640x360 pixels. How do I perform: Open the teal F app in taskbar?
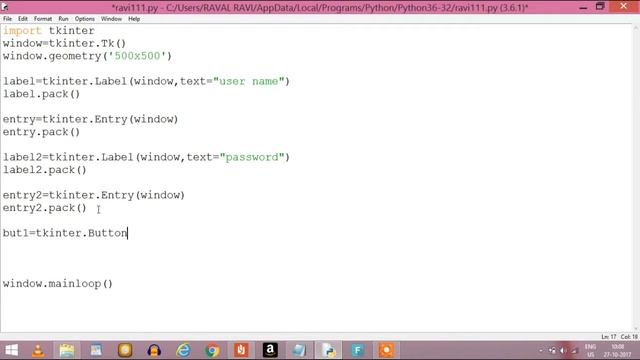pyautogui.click(x=357, y=350)
